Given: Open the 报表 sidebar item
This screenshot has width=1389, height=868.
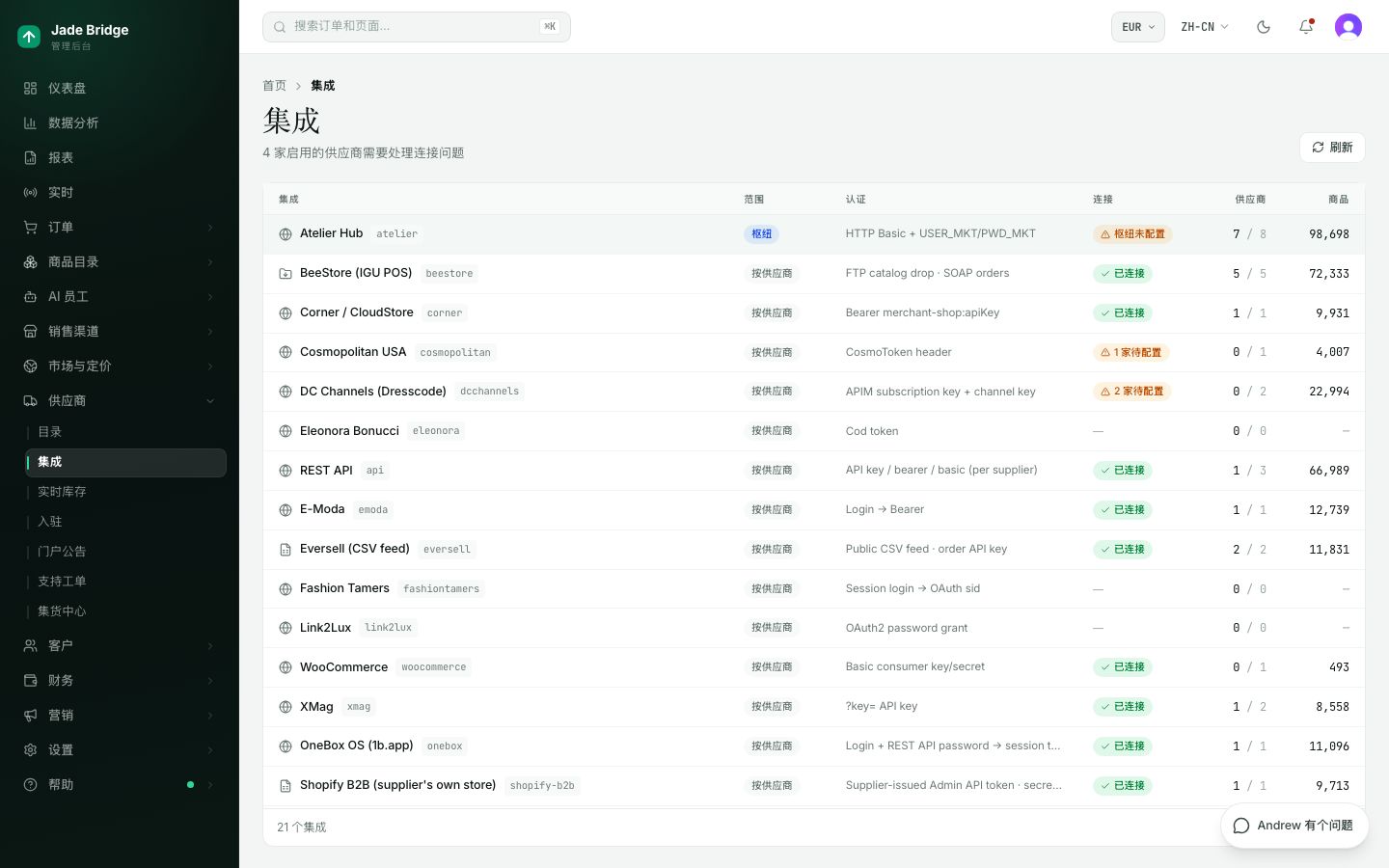Looking at the screenshot, I should click(x=120, y=157).
